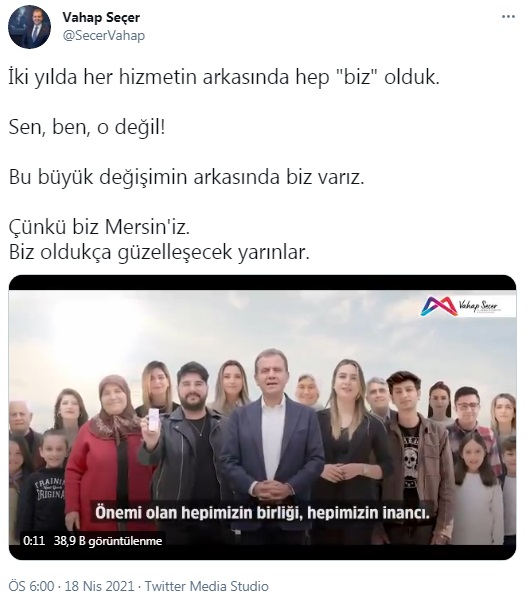The width and height of the screenshot is (530, 596).
Task: Play the embedded tweet video
Action: tap(262, 417)
